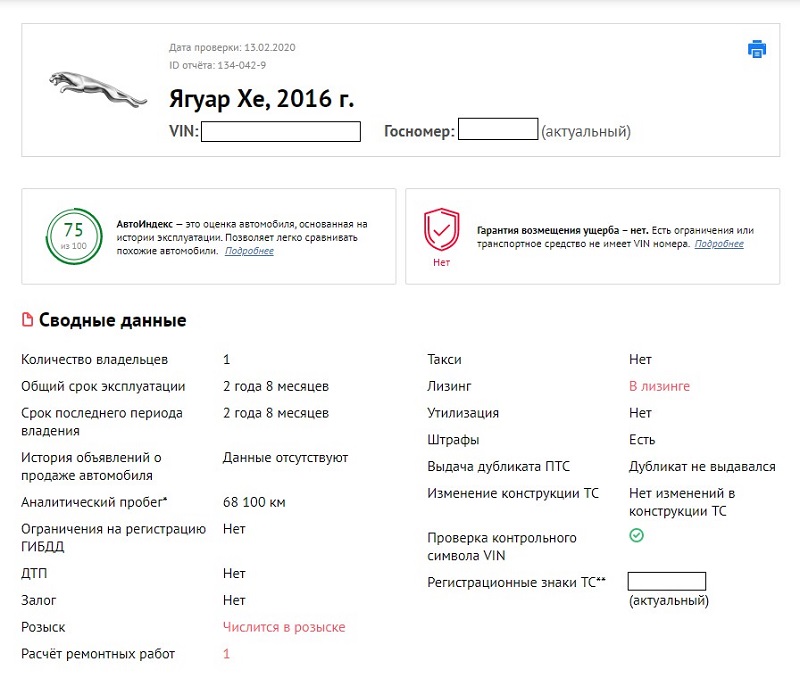
Task: Click the 2 года 8 месяцев value for Срок последнего периода владения
Action: (x=276, y=413)
